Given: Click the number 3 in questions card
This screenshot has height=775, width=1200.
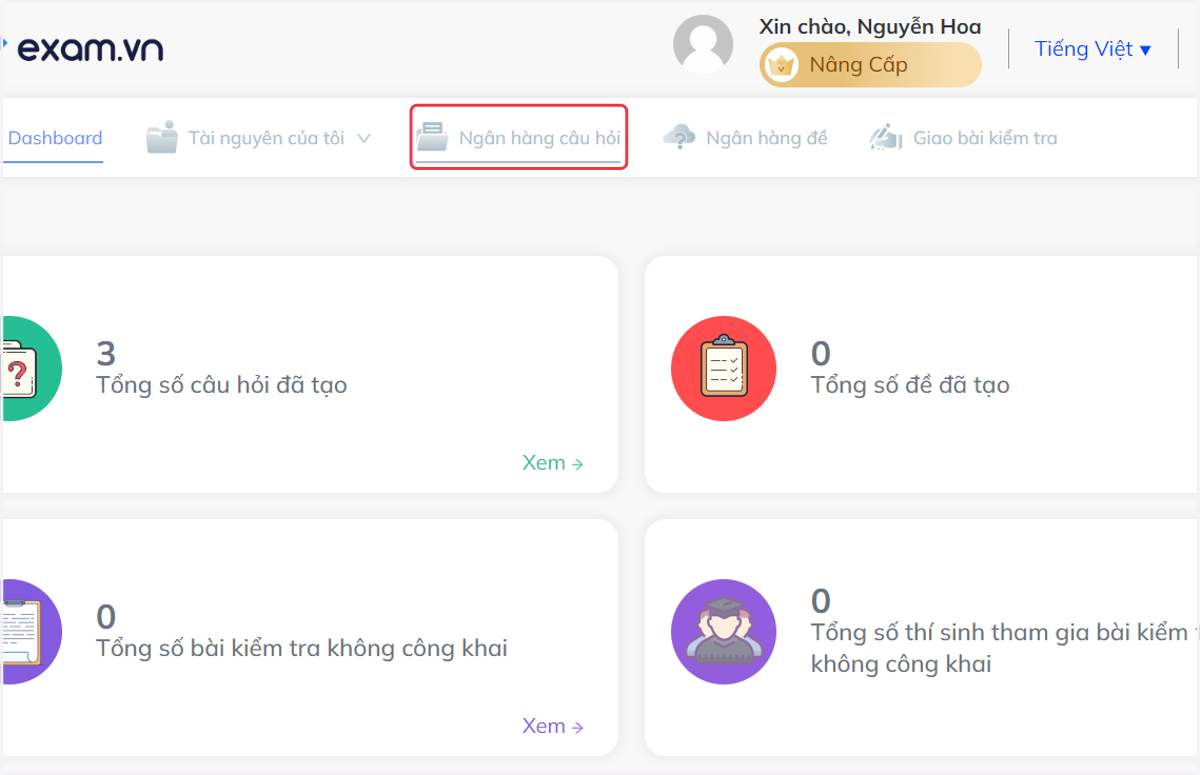Looking at the screenshot, I should [106, 353].
